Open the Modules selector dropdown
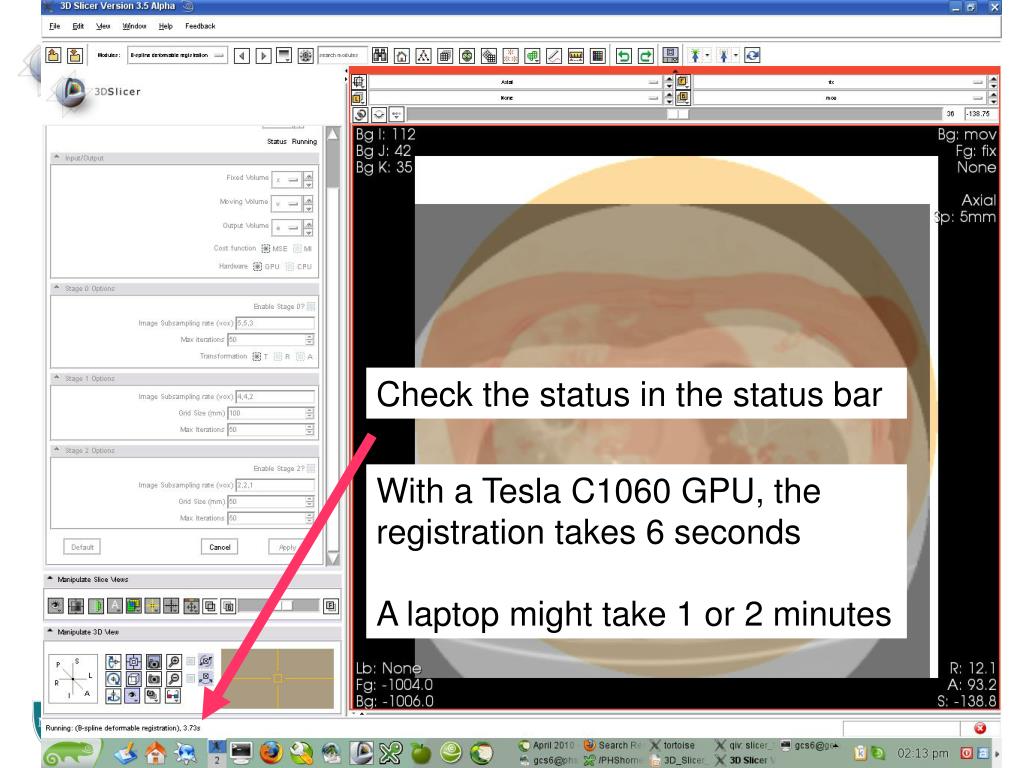The width and height of the screenshot is (1024, 768). [x=177, y=56]
